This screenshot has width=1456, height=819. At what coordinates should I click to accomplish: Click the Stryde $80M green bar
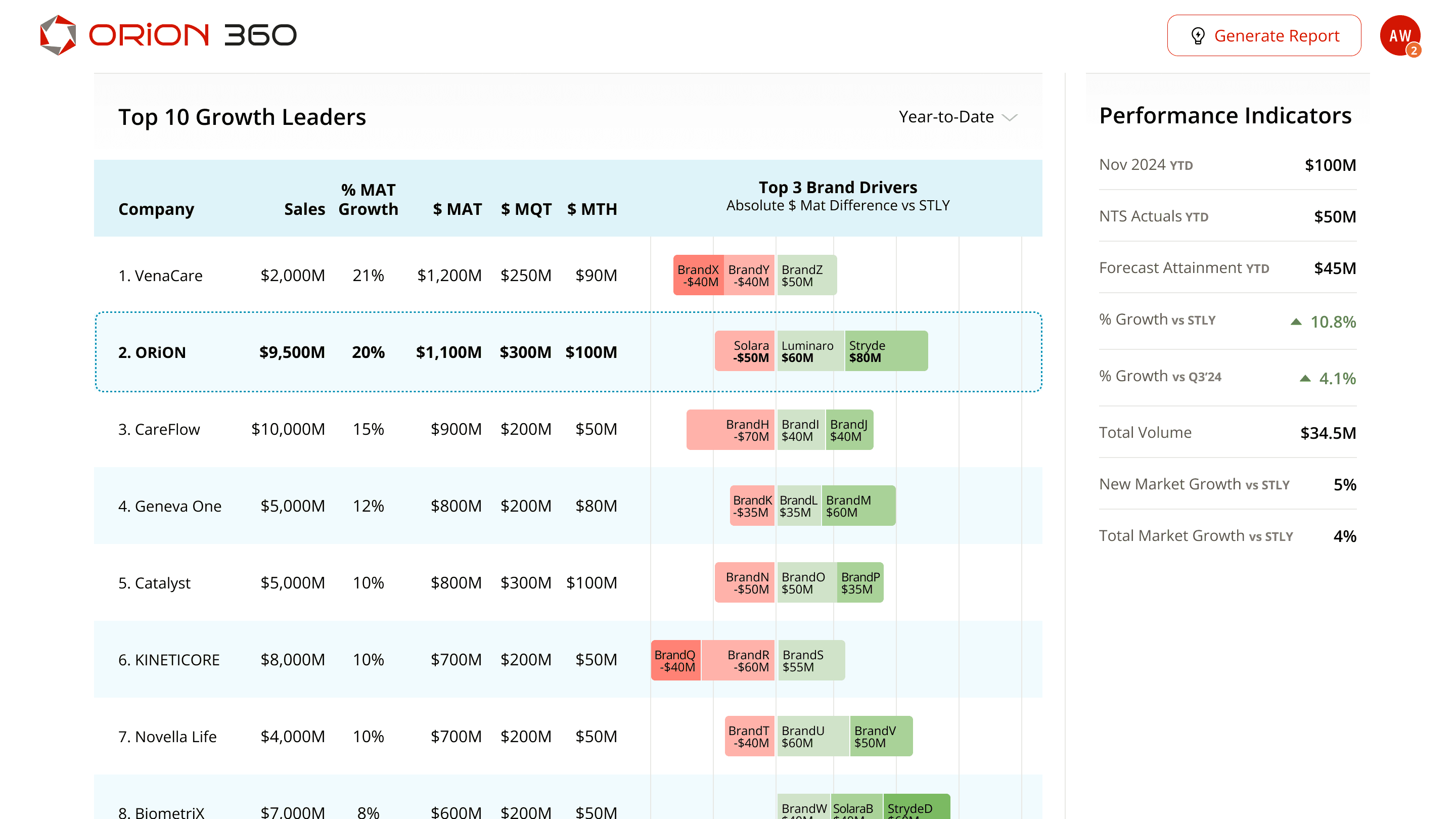click(886, 351)
